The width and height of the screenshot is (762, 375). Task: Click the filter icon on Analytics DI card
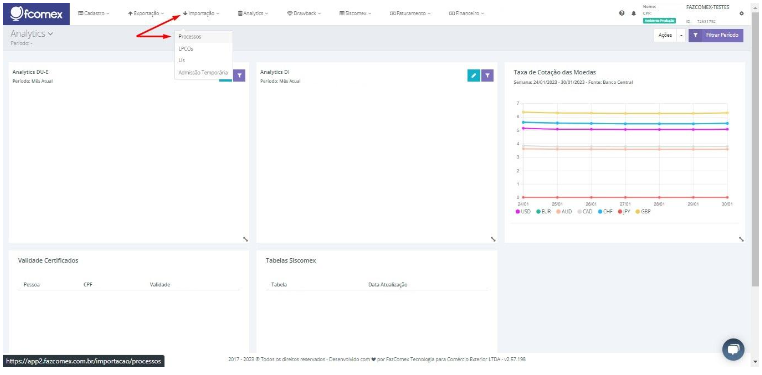click(487, 75)
